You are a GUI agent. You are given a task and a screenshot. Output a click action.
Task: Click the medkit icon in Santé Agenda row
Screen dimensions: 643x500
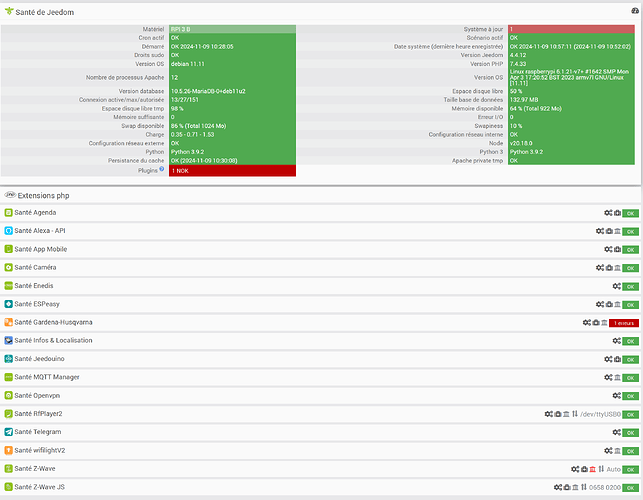[x=617, y=213]
